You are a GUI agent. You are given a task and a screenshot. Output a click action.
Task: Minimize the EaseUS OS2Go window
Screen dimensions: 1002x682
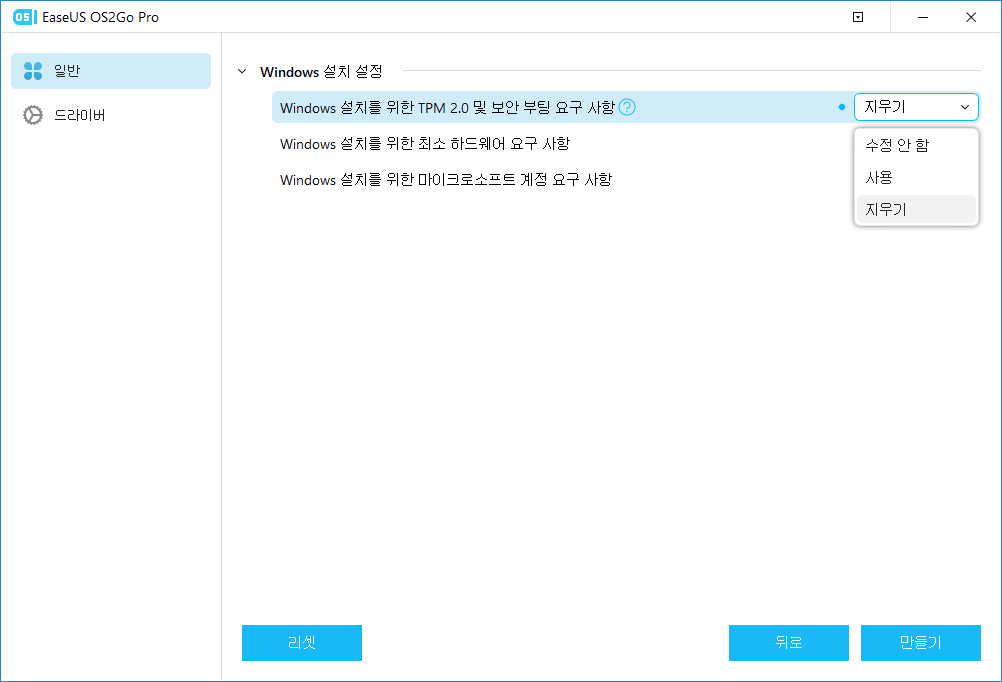tap(922, 17)
